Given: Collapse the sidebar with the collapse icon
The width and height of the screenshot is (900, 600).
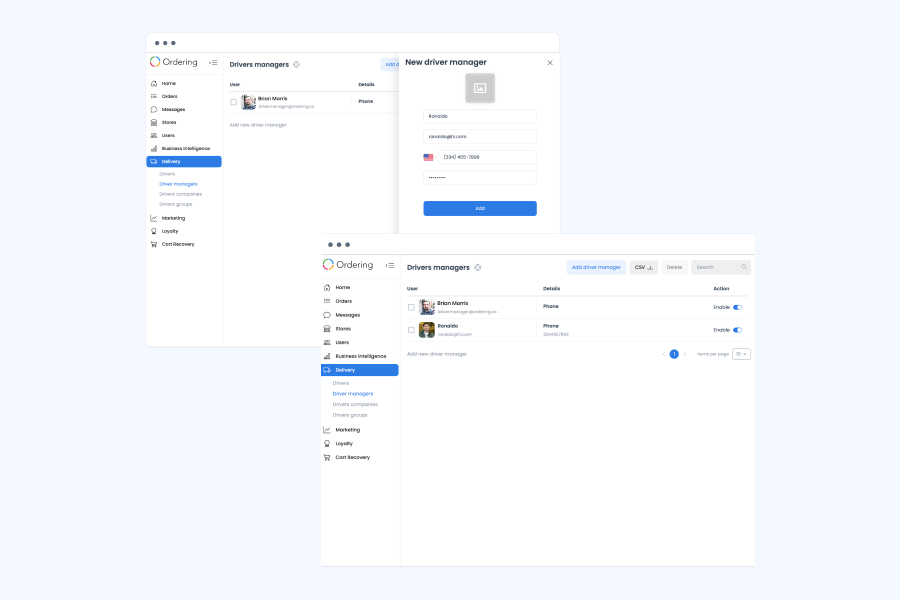Looking at the screenshot, I should (392, 266).
